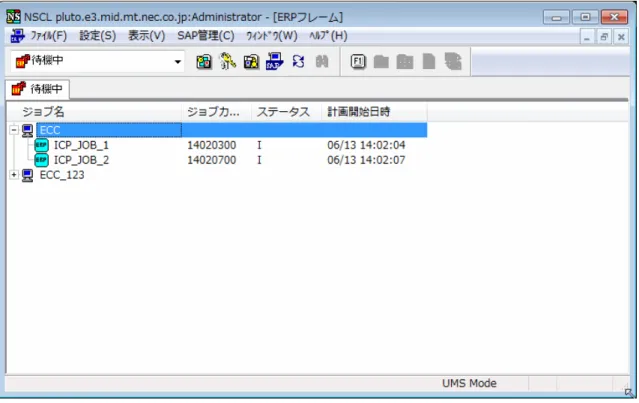Select the ECC_123 tree row
The image size is (639, 403).
pos(62,175)
